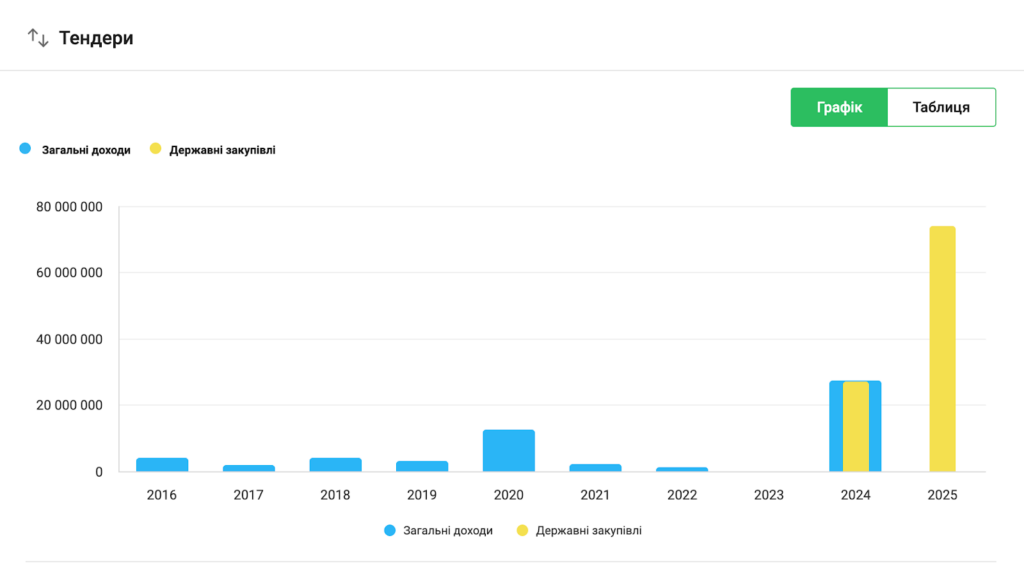Click the up-down arrows icon beside Тендери
Image resolution: width=1024 pixels, height=570 pixels.
[x=38, y=38]
